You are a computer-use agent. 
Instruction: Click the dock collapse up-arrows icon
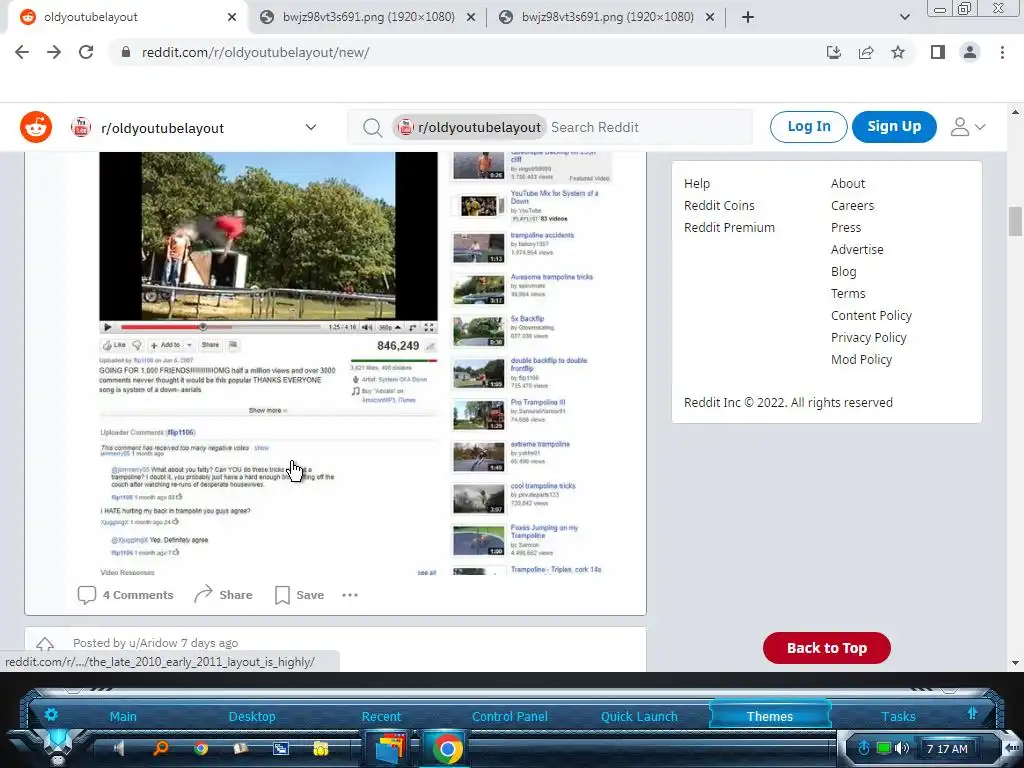coord(972,713)
